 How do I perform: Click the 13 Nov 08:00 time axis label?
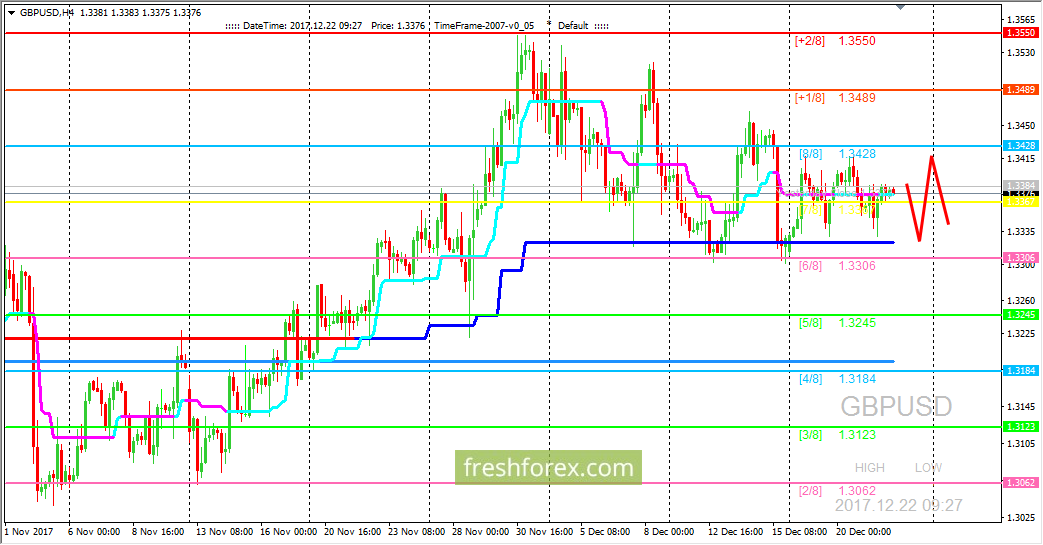(x=224, y=532)
